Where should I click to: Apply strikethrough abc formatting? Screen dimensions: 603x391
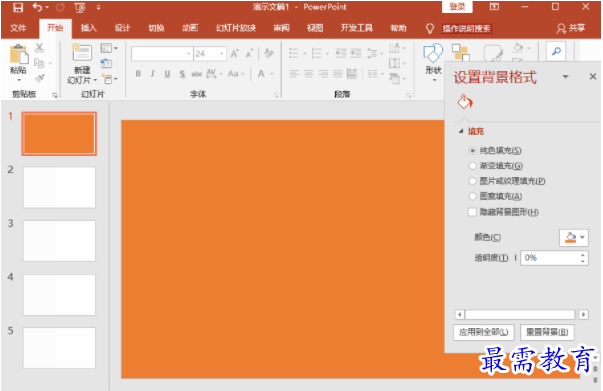(197, 73)
